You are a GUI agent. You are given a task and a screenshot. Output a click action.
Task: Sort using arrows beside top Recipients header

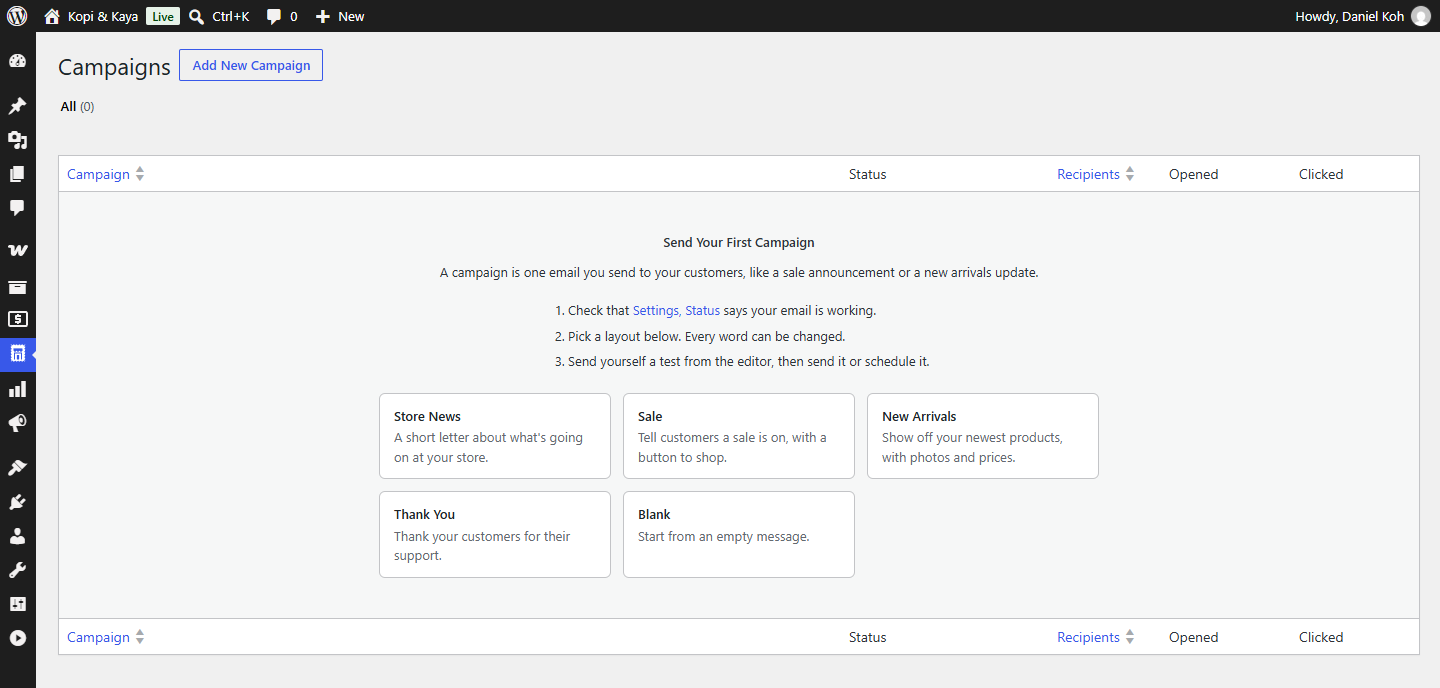pos(1130,174)
